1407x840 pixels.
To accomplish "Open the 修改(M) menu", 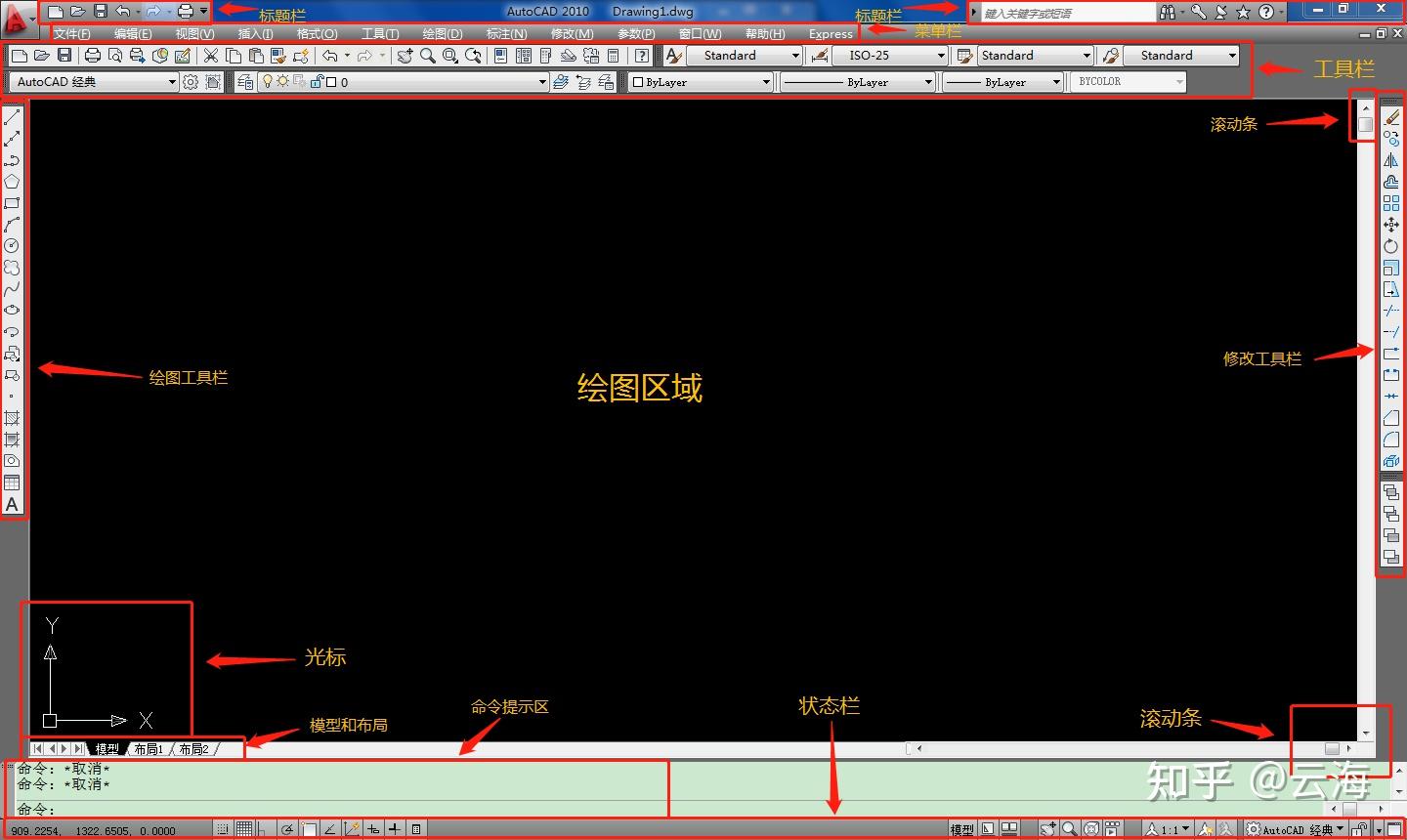I will click(572, 34).
